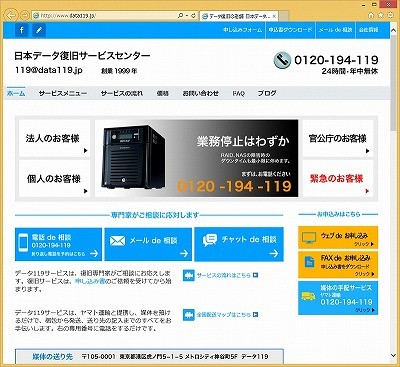Click 申込書ダウンロード in top bar

291,30
